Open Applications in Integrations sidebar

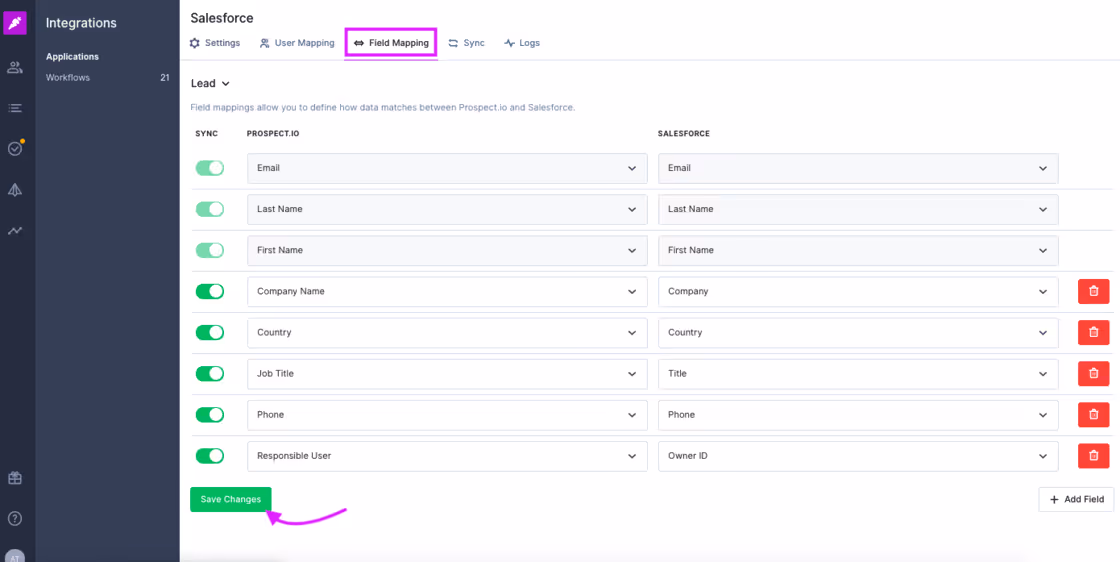point(72,56)
